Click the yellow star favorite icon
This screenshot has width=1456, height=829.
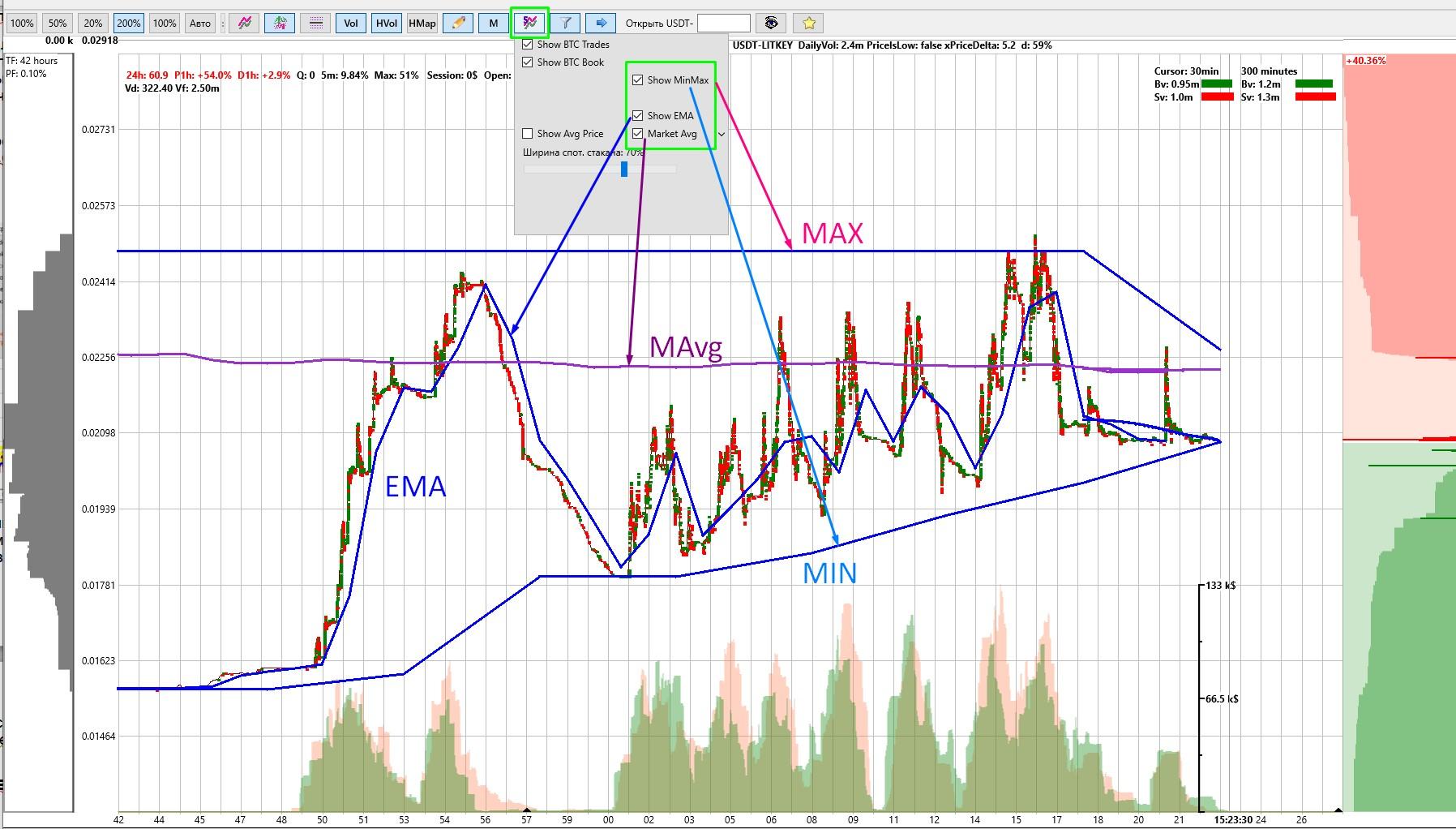(x=808, y=23)
